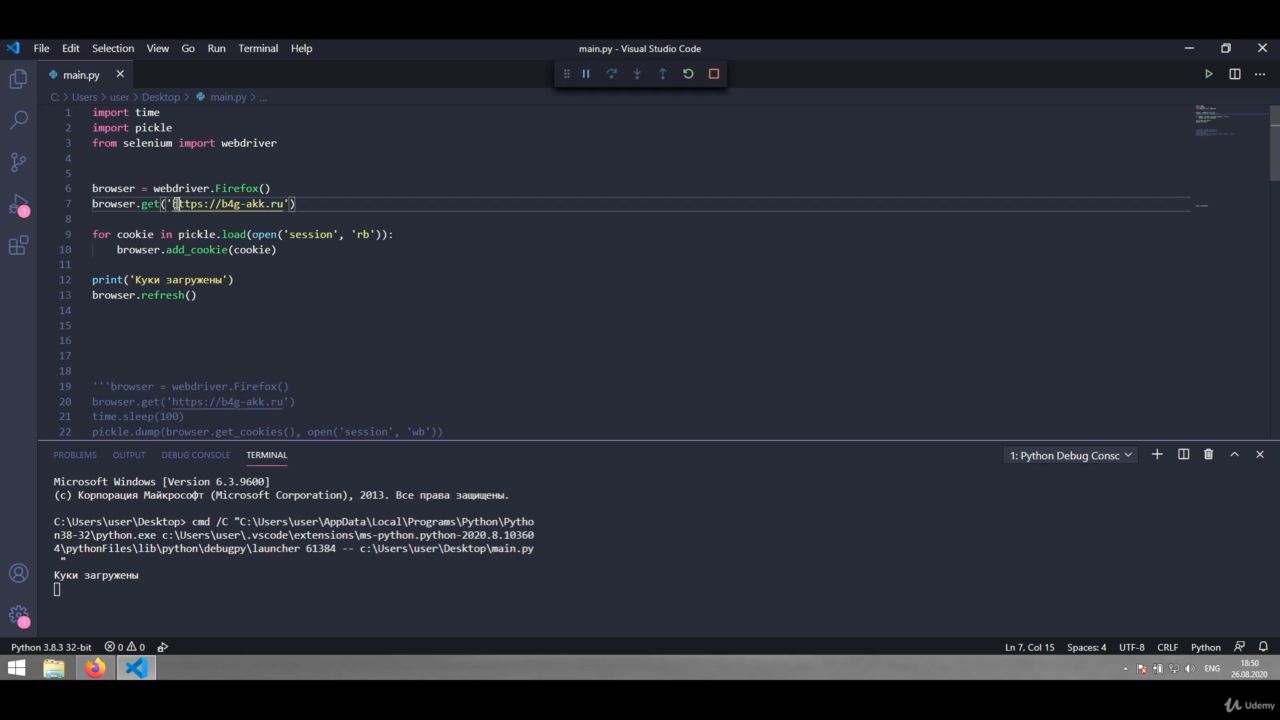Open the Terminal menu
The width and height of the screenshot is (1280, 720).
pyautogui.click(x=258, y=48)
